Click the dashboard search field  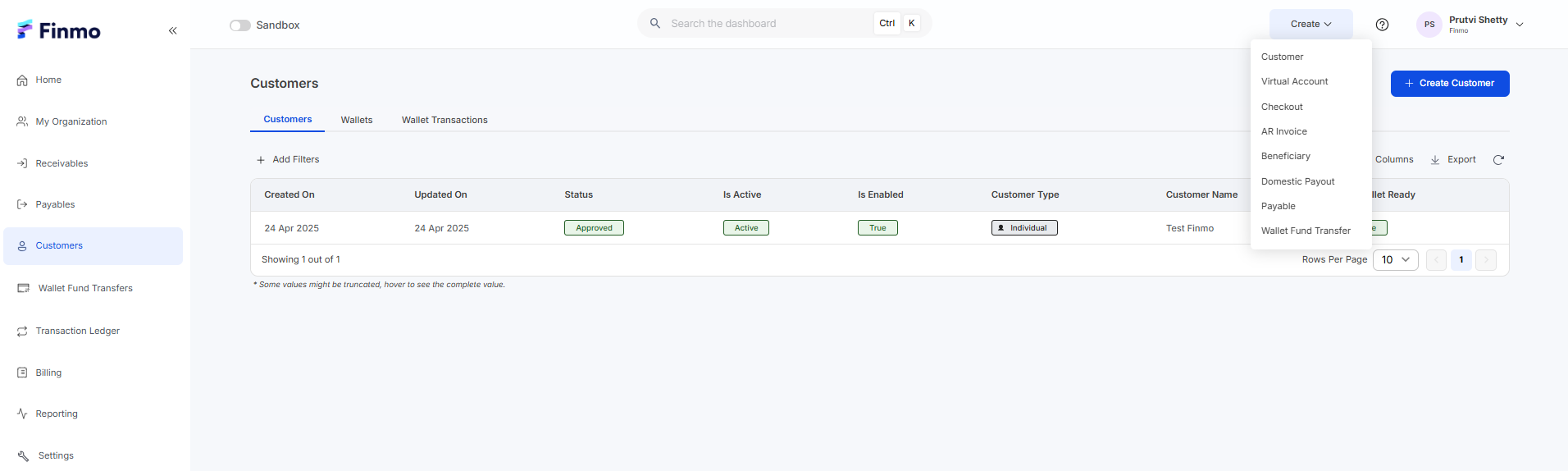coord(785,23)
